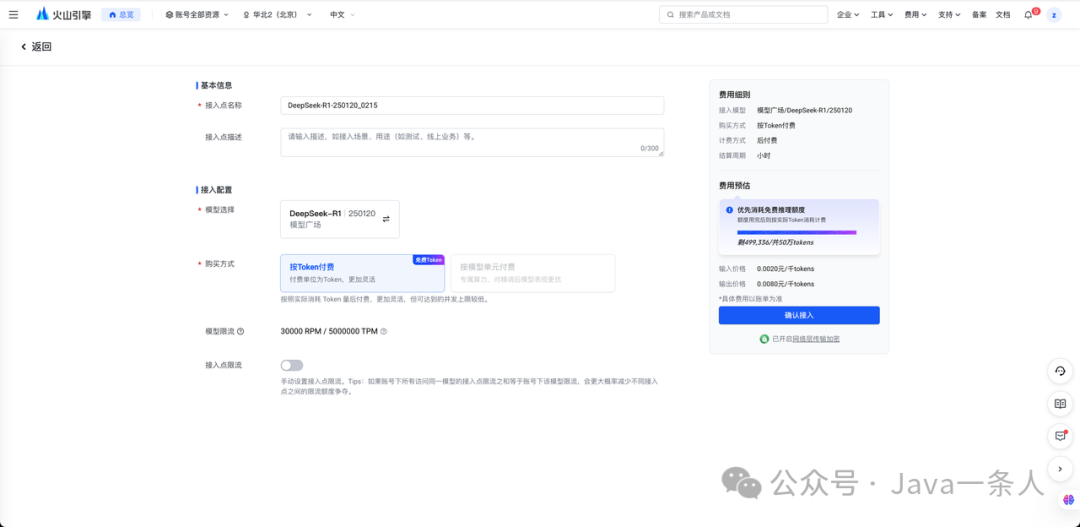Edit the 接入点名称 input field

472,105
